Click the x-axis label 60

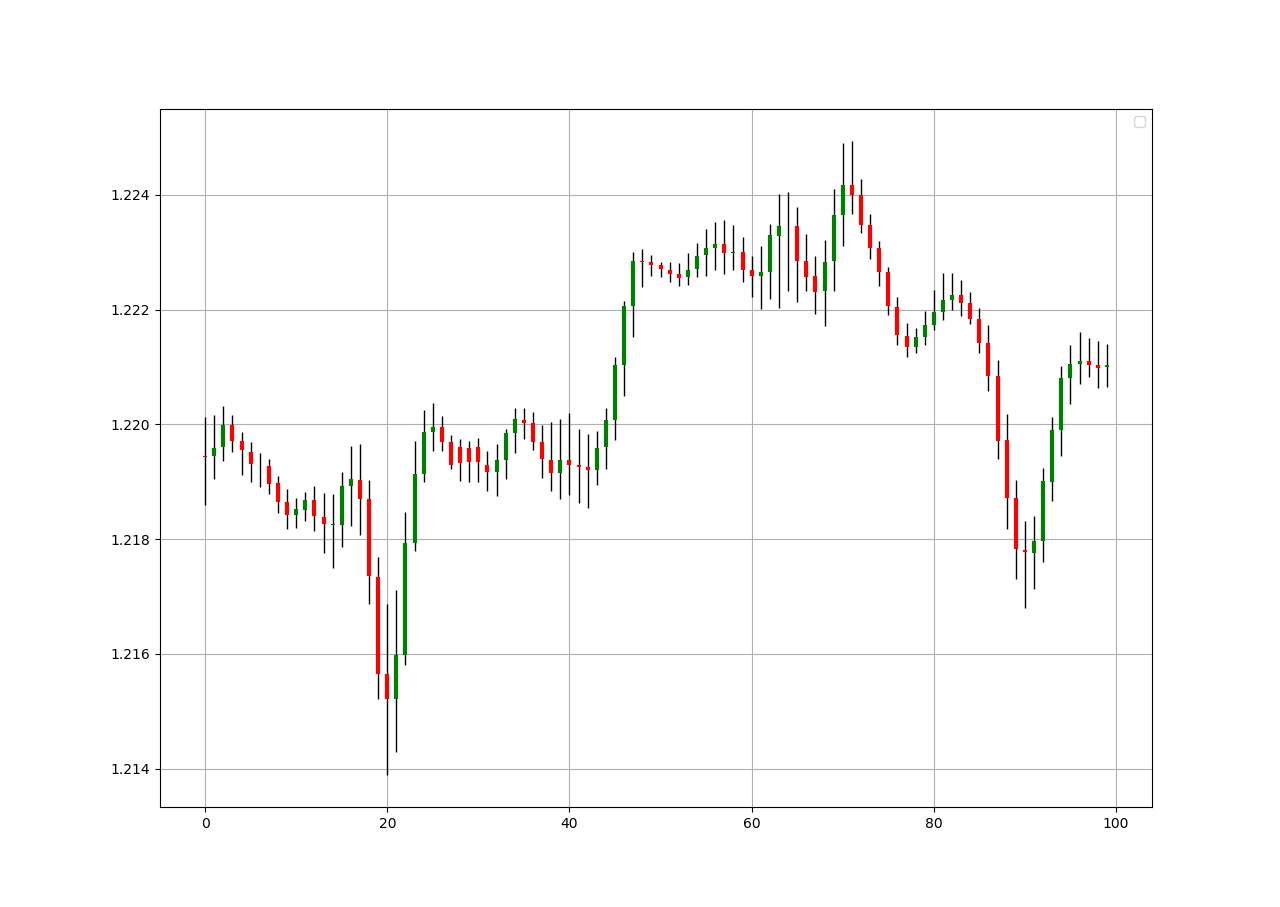point(752,823)
